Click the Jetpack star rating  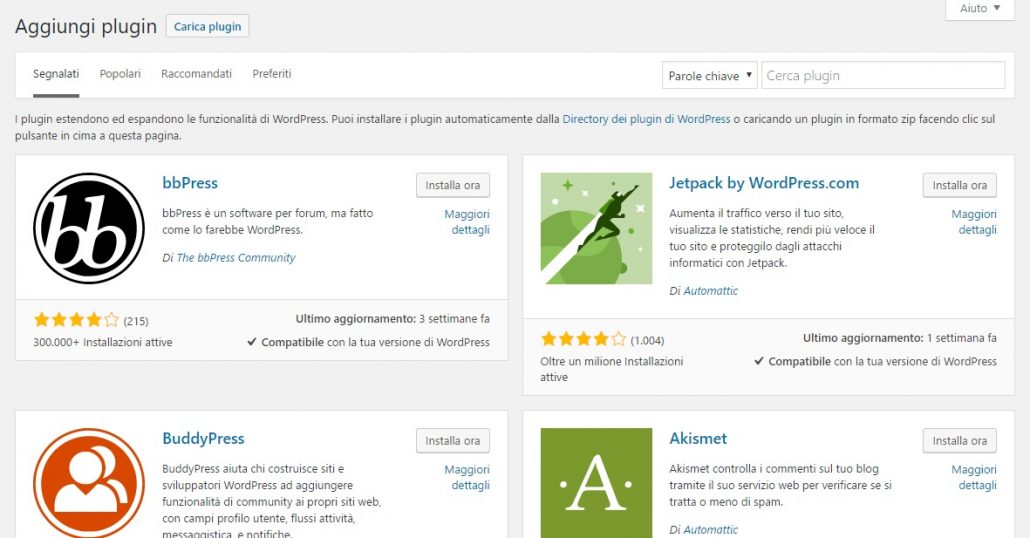pyautogui.click(x=583, y=339)
